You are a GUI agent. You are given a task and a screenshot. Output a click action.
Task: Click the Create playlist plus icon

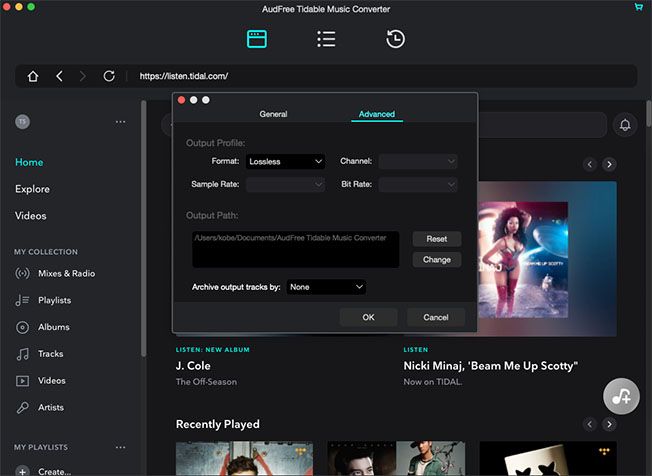(x=22, y=471)
